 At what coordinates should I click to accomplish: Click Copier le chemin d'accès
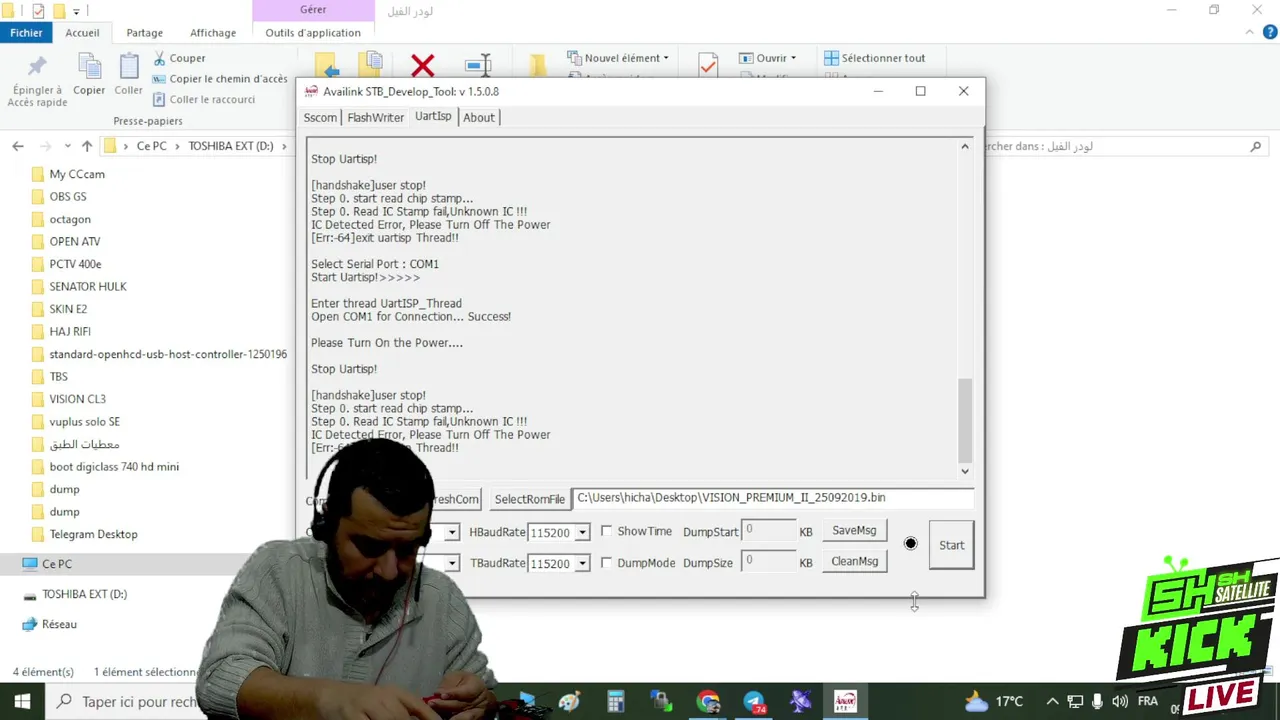pyautogui.click(x=220, y=79)
